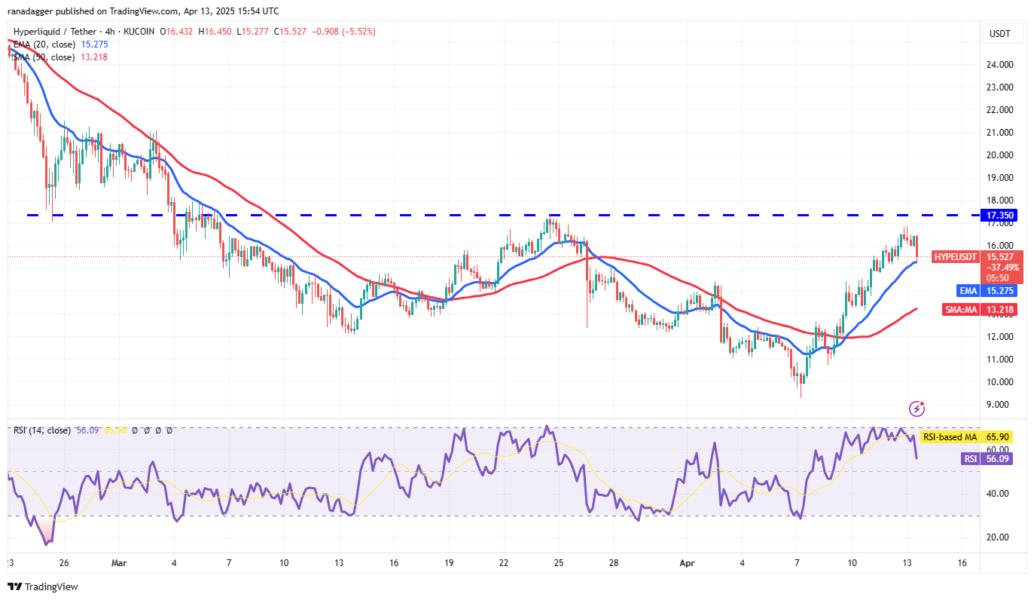Click the blue 17.350 price level tag
The image size is (1034, 600).
click(x=1001, y=215)
